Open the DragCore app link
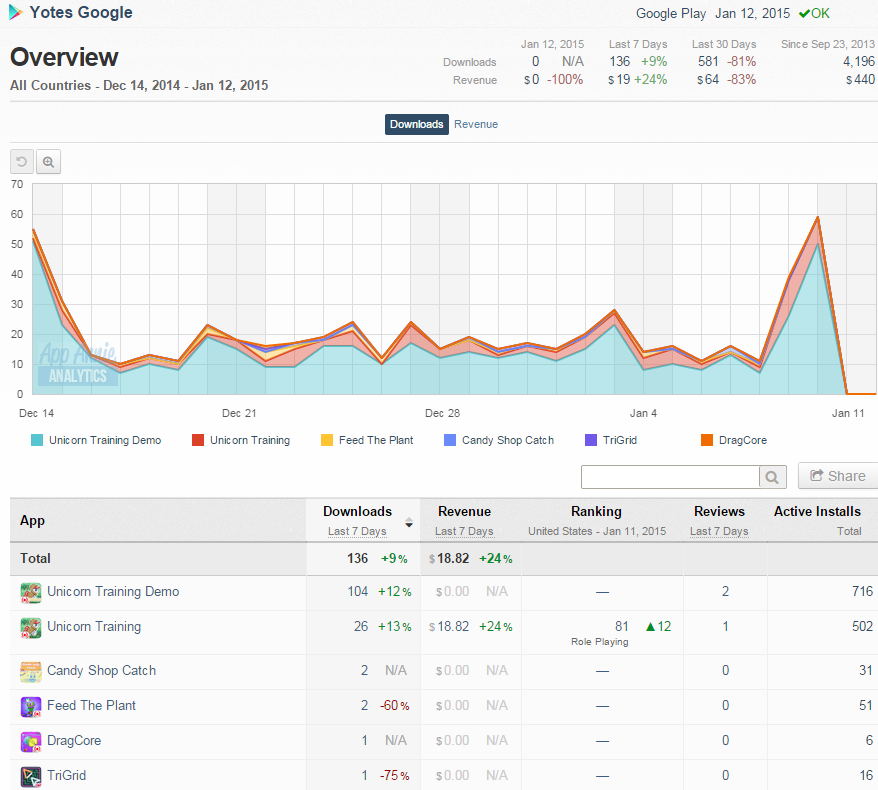The height and width of the screenshot is (790, 878). (x=74, y=741)
